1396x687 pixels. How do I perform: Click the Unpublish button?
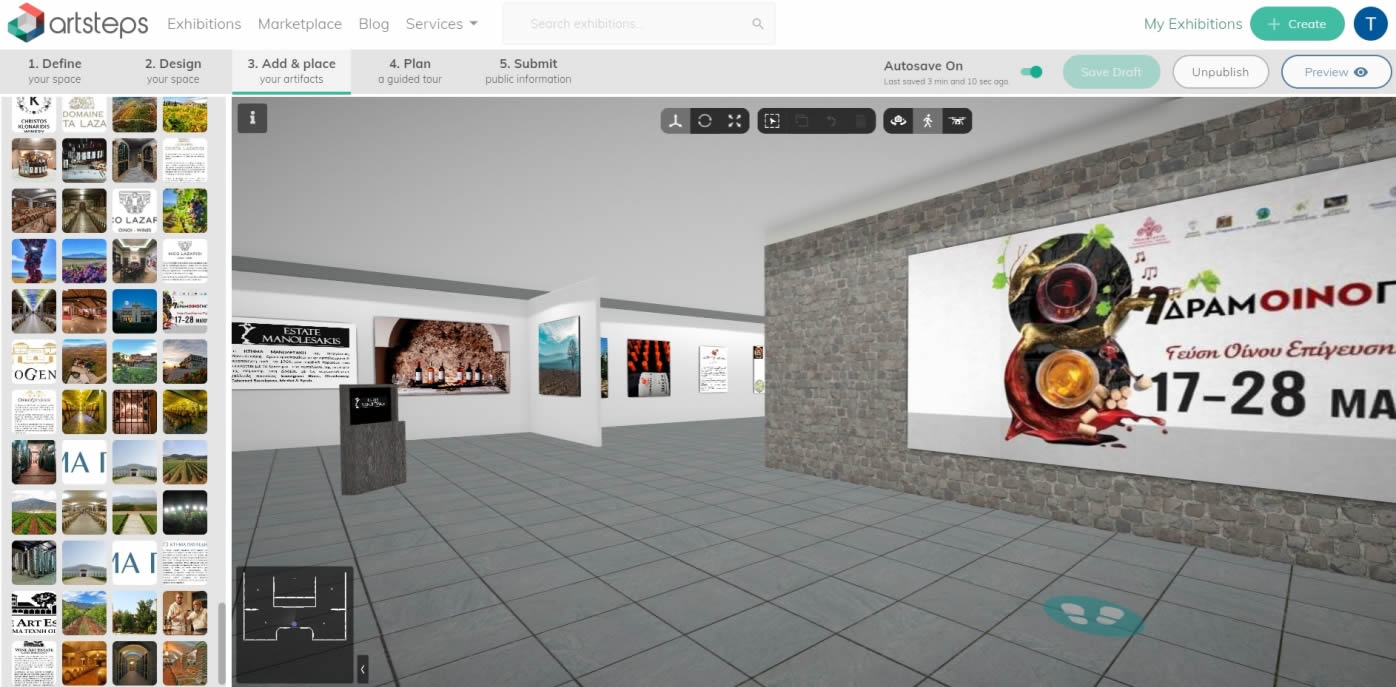(1220, 72)
